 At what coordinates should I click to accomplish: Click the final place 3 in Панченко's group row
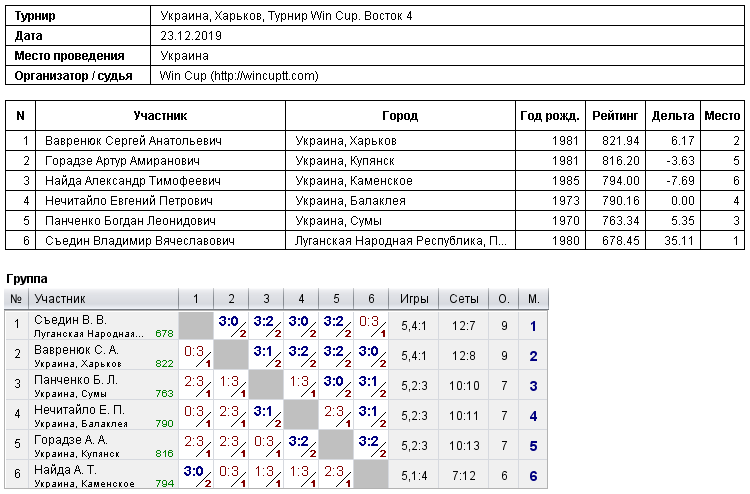[533, 386]
